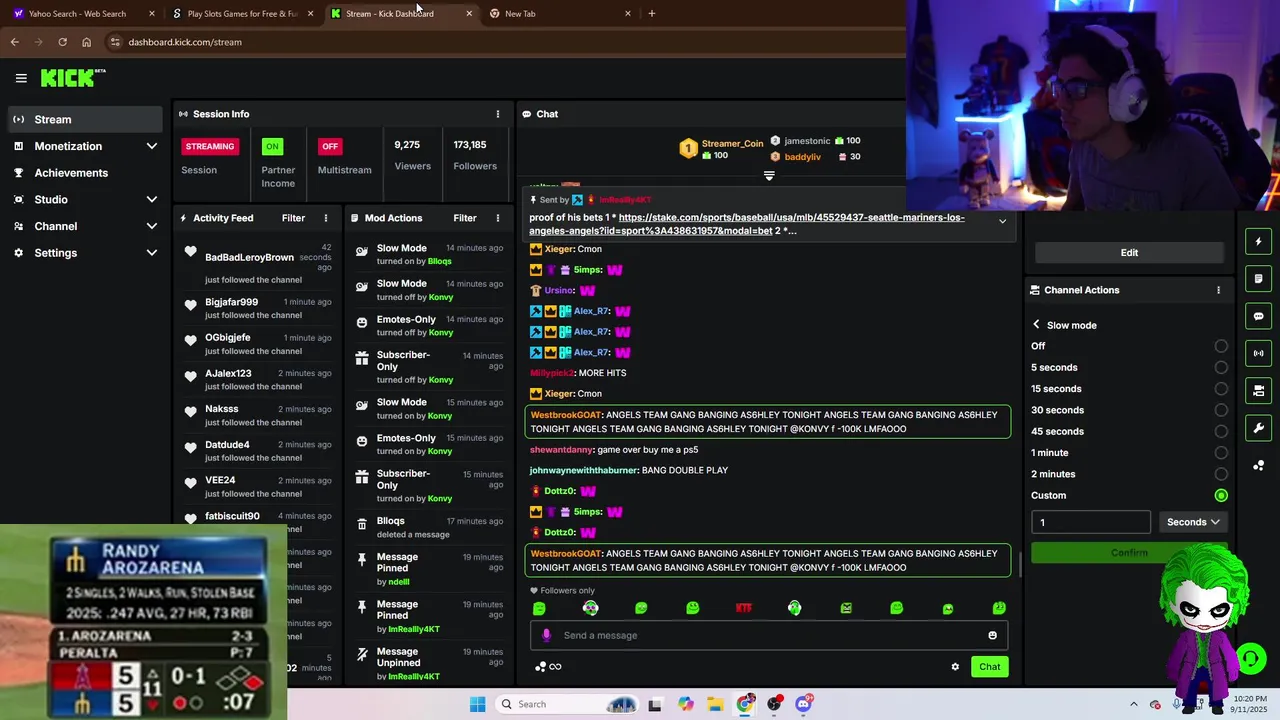1280x720 pixels.
Task: Open Copilot from the taskbar
Action: click(x=685, y=704)
